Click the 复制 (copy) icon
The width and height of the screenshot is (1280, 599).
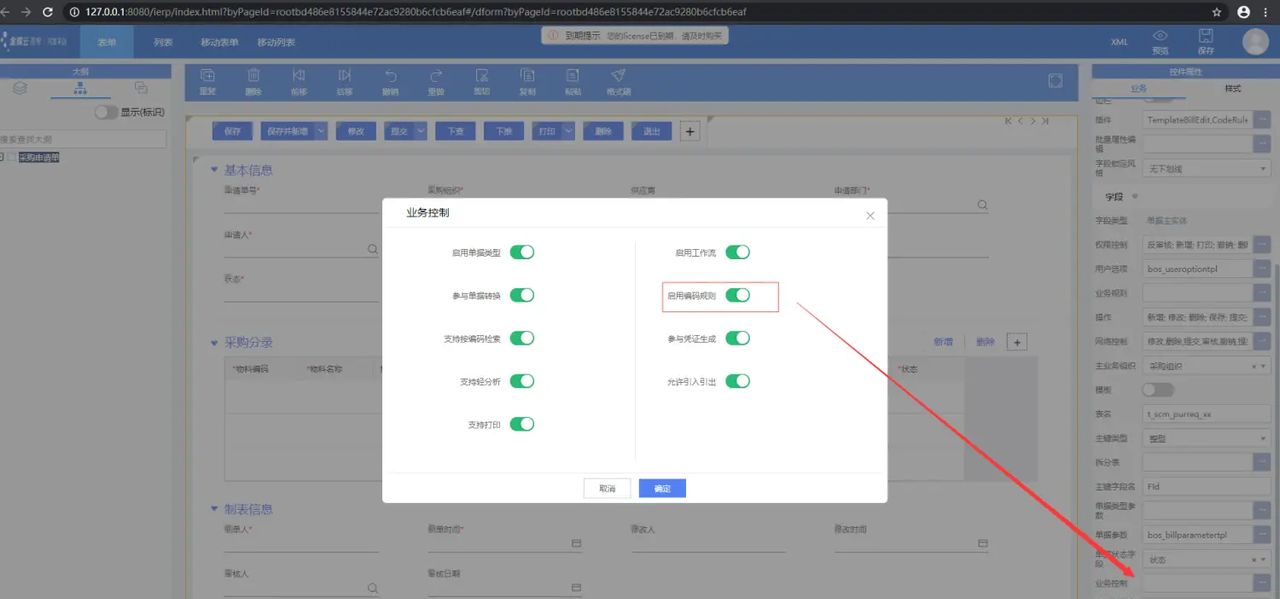(x=527, y=76)
